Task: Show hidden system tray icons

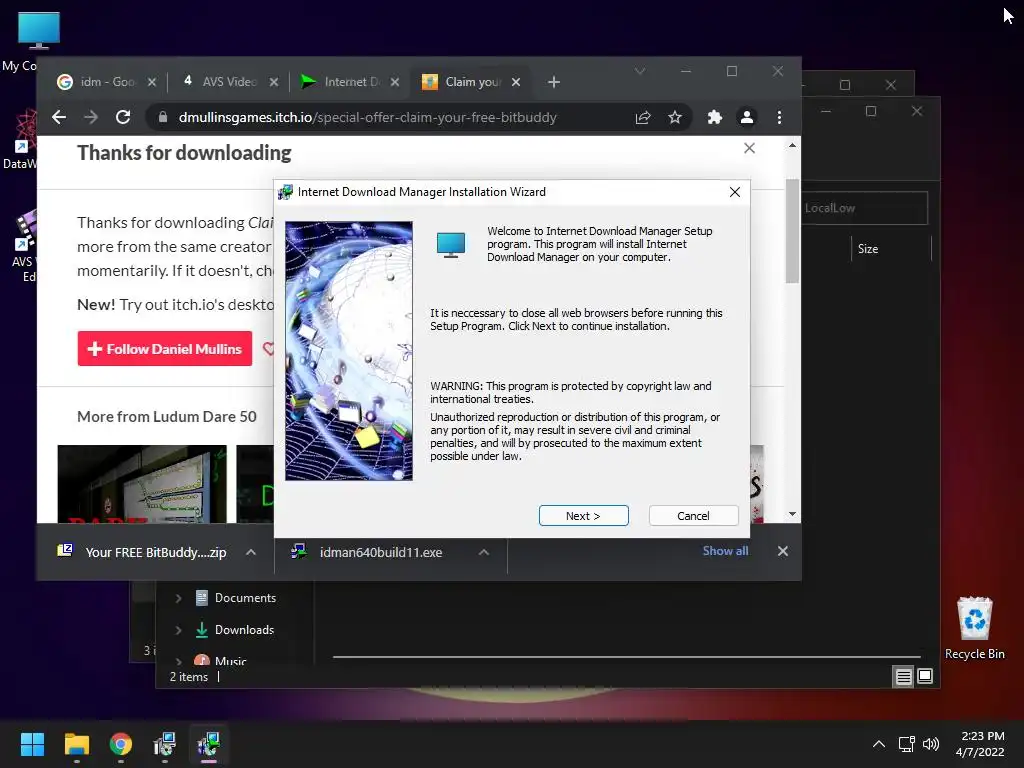Action: click(x=879, y=744)
